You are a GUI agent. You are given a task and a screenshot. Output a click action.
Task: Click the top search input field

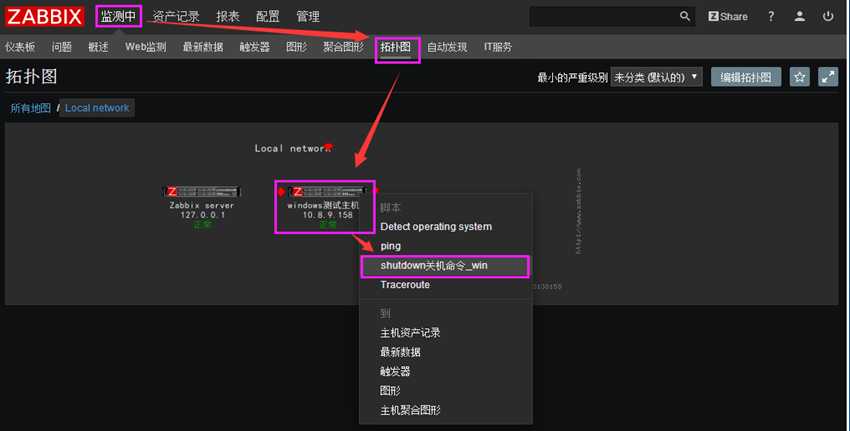click(604, 16)
